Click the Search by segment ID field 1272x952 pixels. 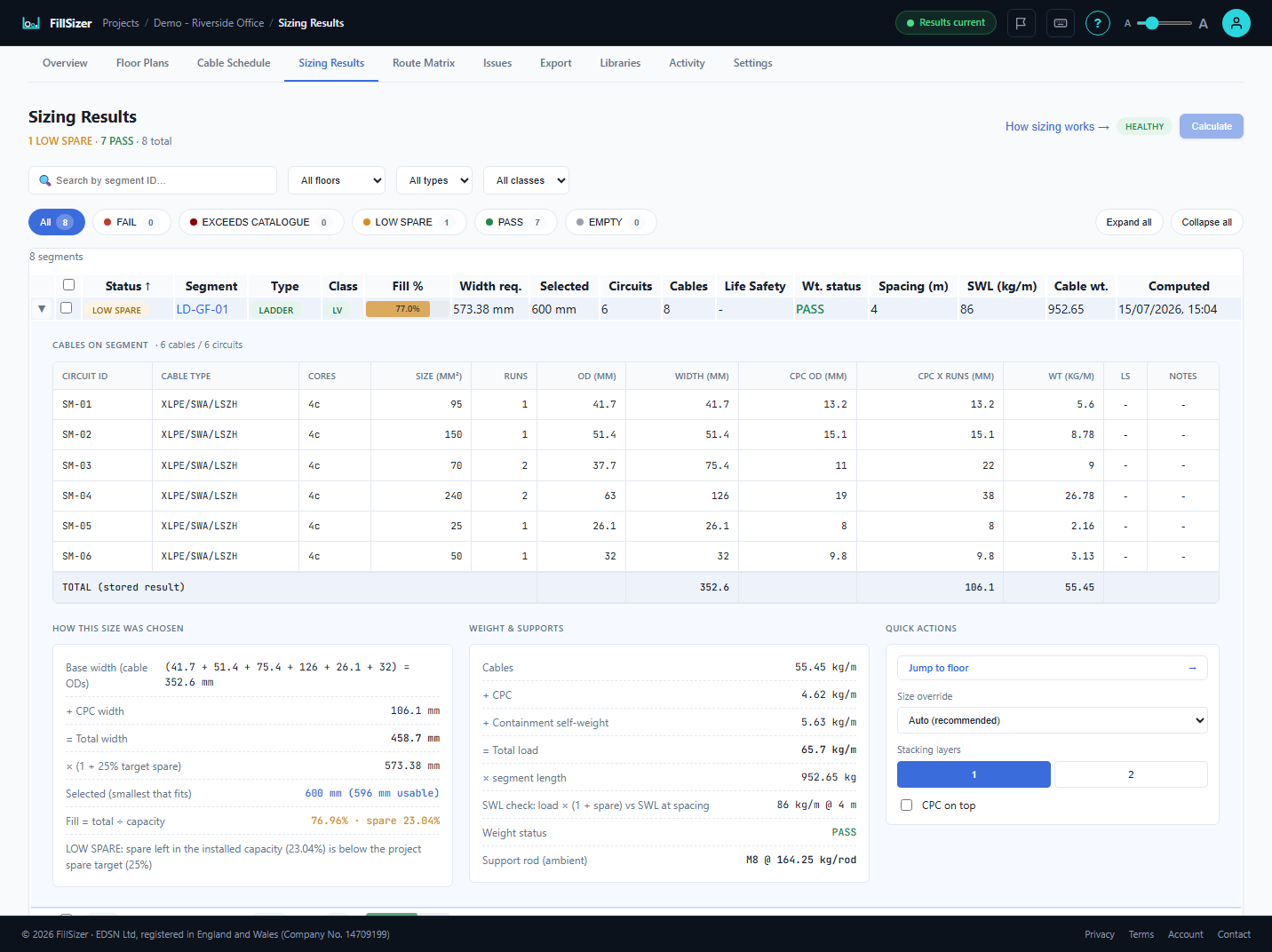[x=153, y=180]
